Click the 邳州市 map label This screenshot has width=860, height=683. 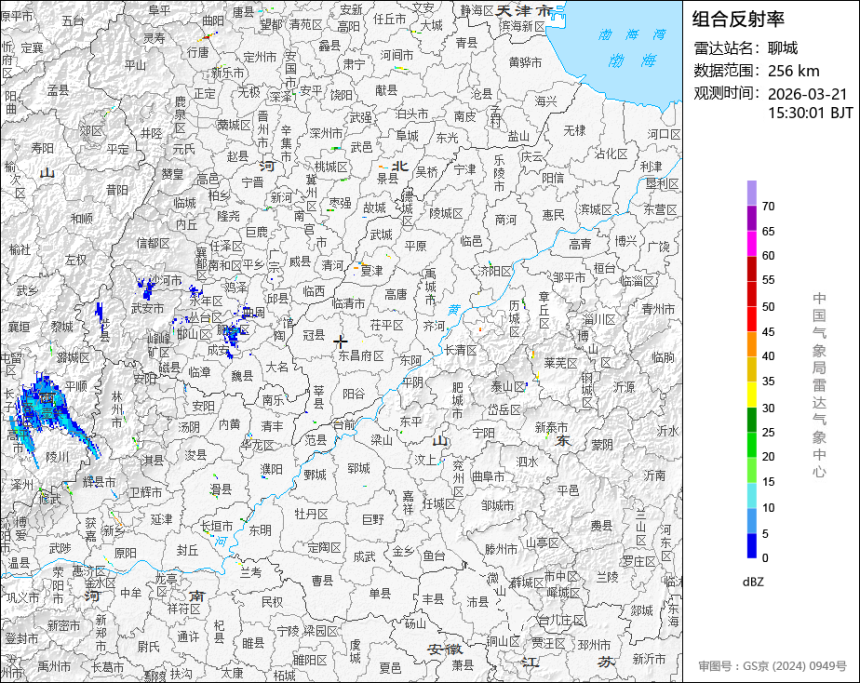(x=594, y=645)
